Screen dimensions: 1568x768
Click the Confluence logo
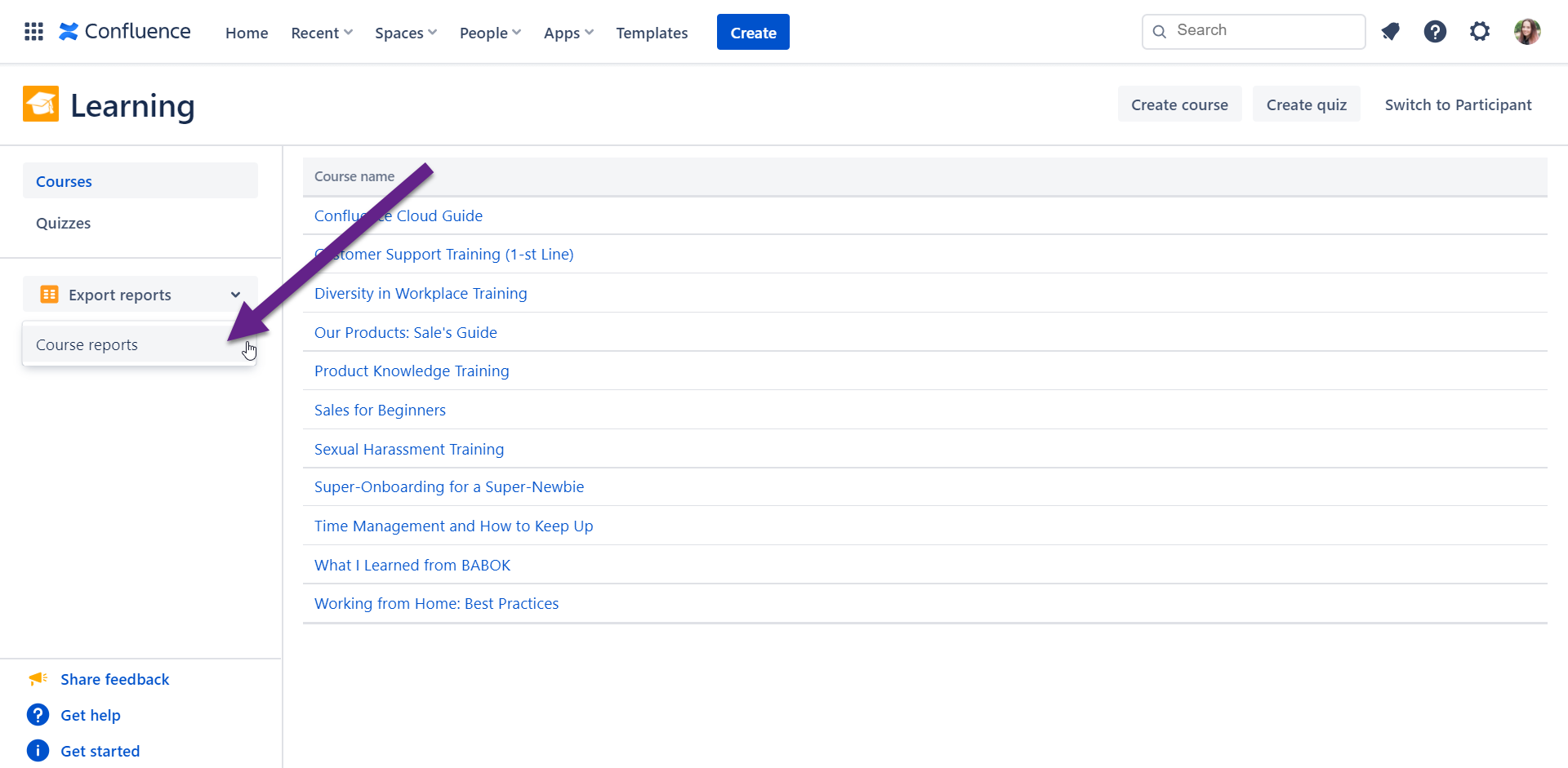pyautogui.click(x=125, y=32)
